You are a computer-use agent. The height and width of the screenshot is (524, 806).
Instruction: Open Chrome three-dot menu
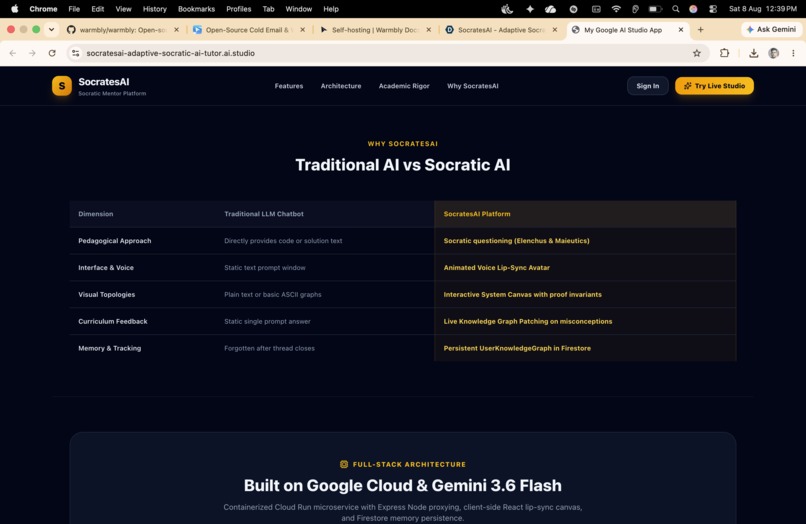tap(793, 53)
